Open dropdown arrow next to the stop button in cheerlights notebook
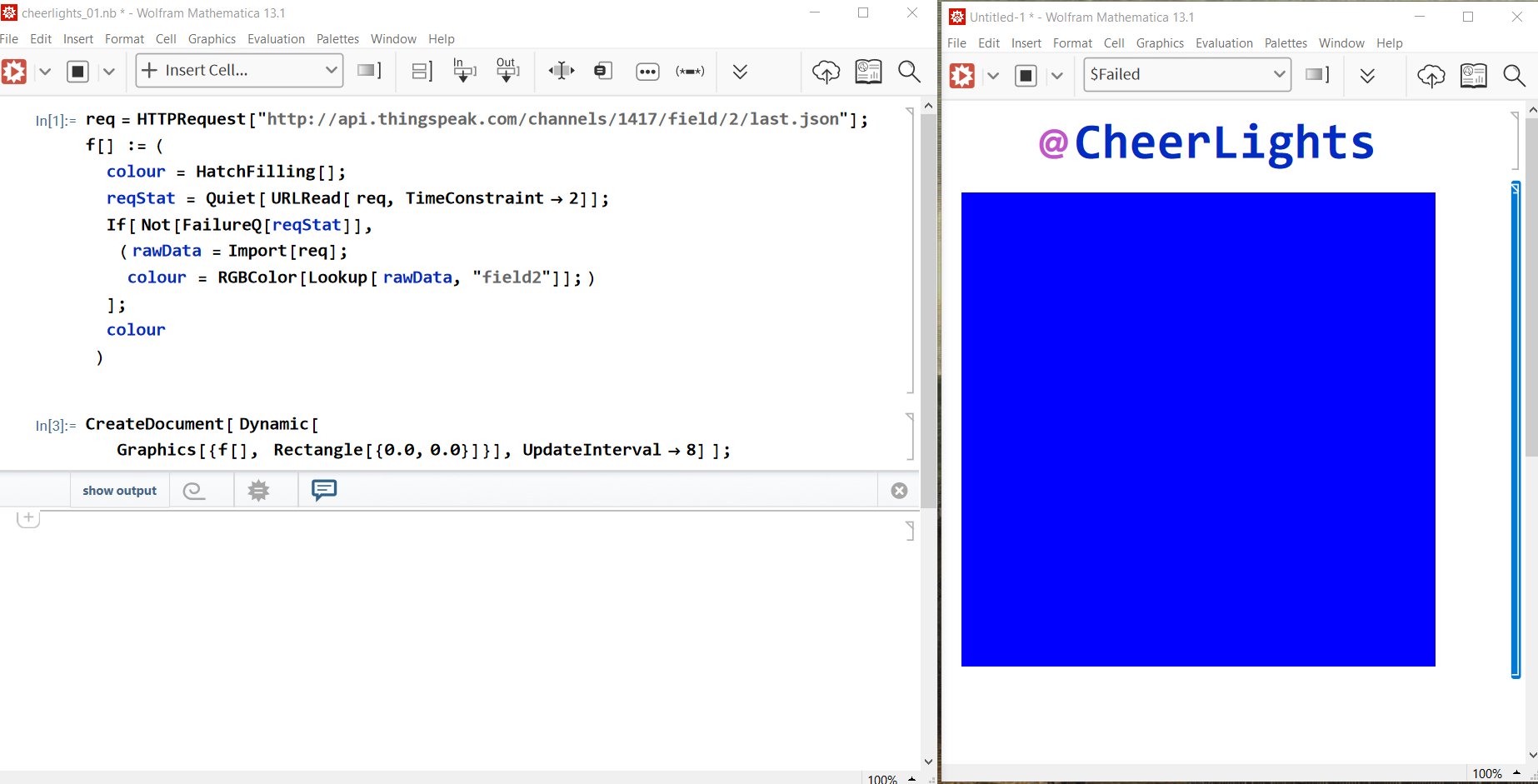Screen dimensions: 1538x784 (108, 72)
